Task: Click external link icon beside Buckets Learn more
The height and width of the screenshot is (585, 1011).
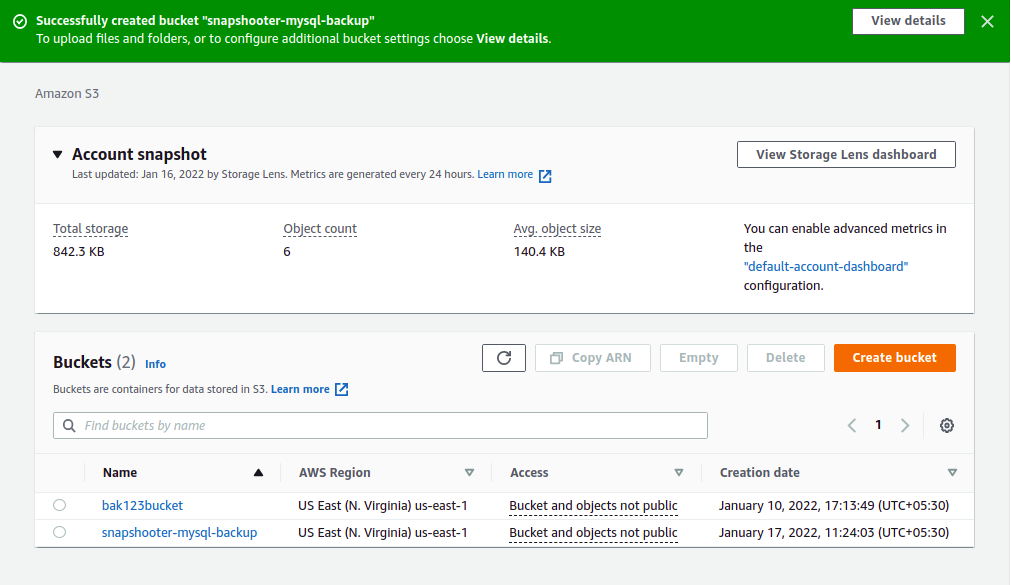Action: click(341, 390)
